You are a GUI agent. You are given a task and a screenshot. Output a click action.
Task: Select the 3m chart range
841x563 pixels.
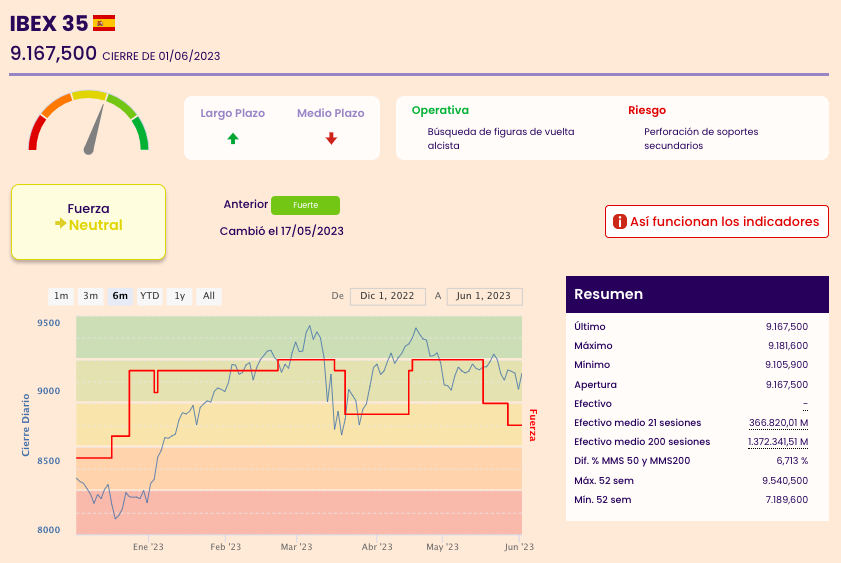pyautogui.click(x=91, y=296)
